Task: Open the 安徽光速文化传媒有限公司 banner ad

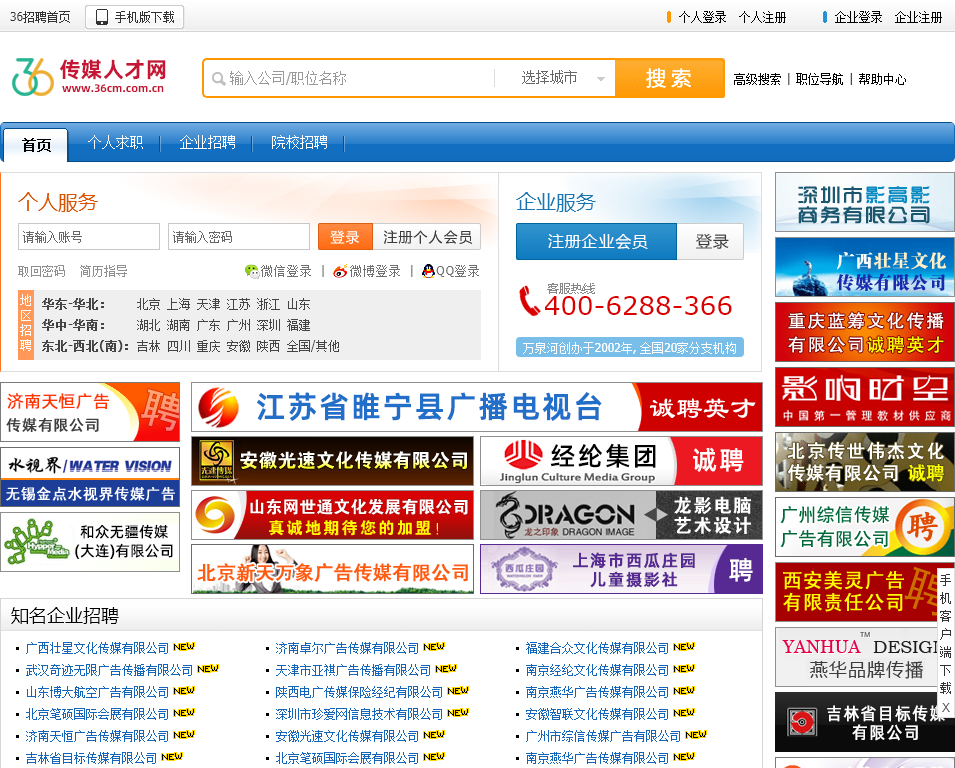Action: [333, 461]
